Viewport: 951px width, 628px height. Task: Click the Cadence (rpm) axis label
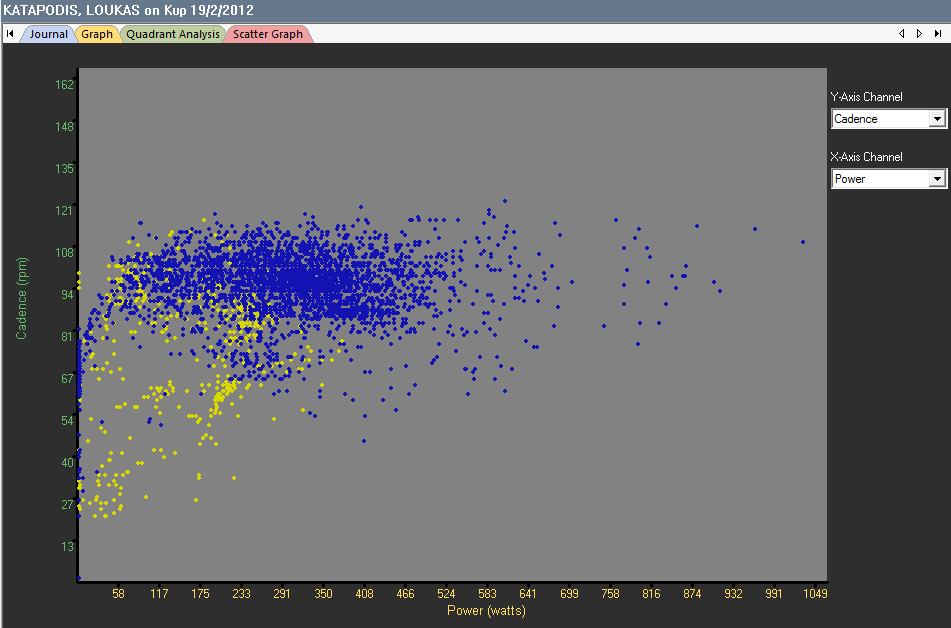click(21, 297)
